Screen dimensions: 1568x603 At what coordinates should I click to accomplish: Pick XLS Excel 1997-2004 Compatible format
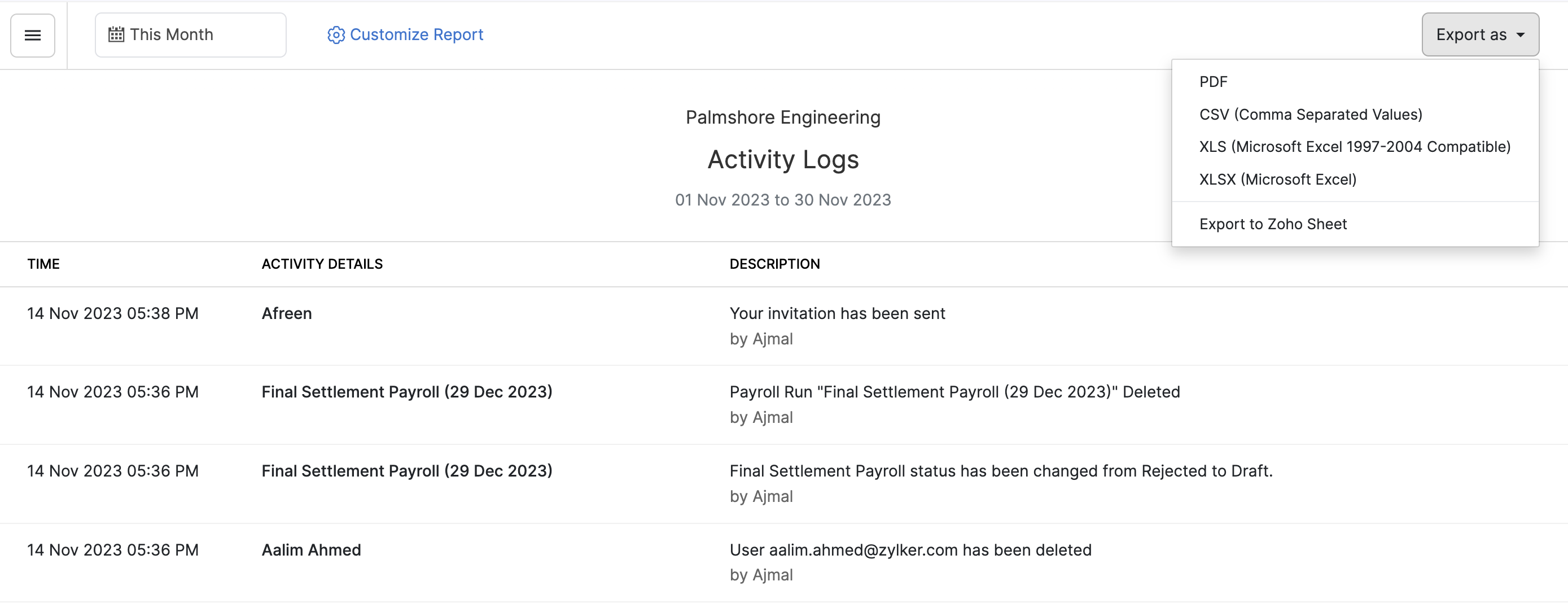pyautogui.click(x=1355, y=147)
